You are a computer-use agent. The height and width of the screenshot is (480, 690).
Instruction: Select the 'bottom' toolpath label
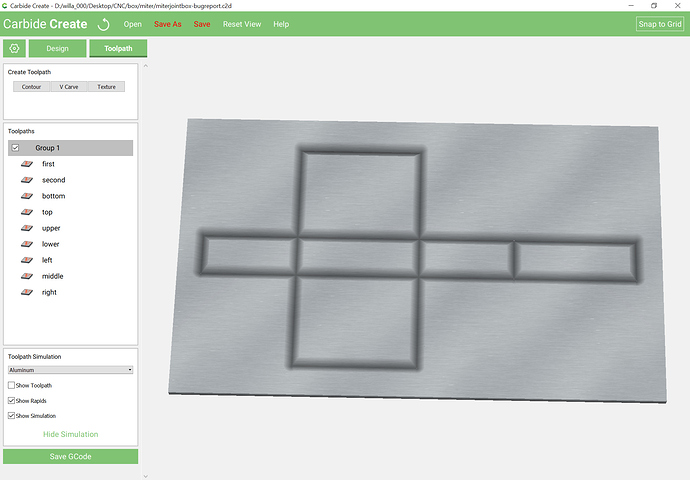[54, 196]
